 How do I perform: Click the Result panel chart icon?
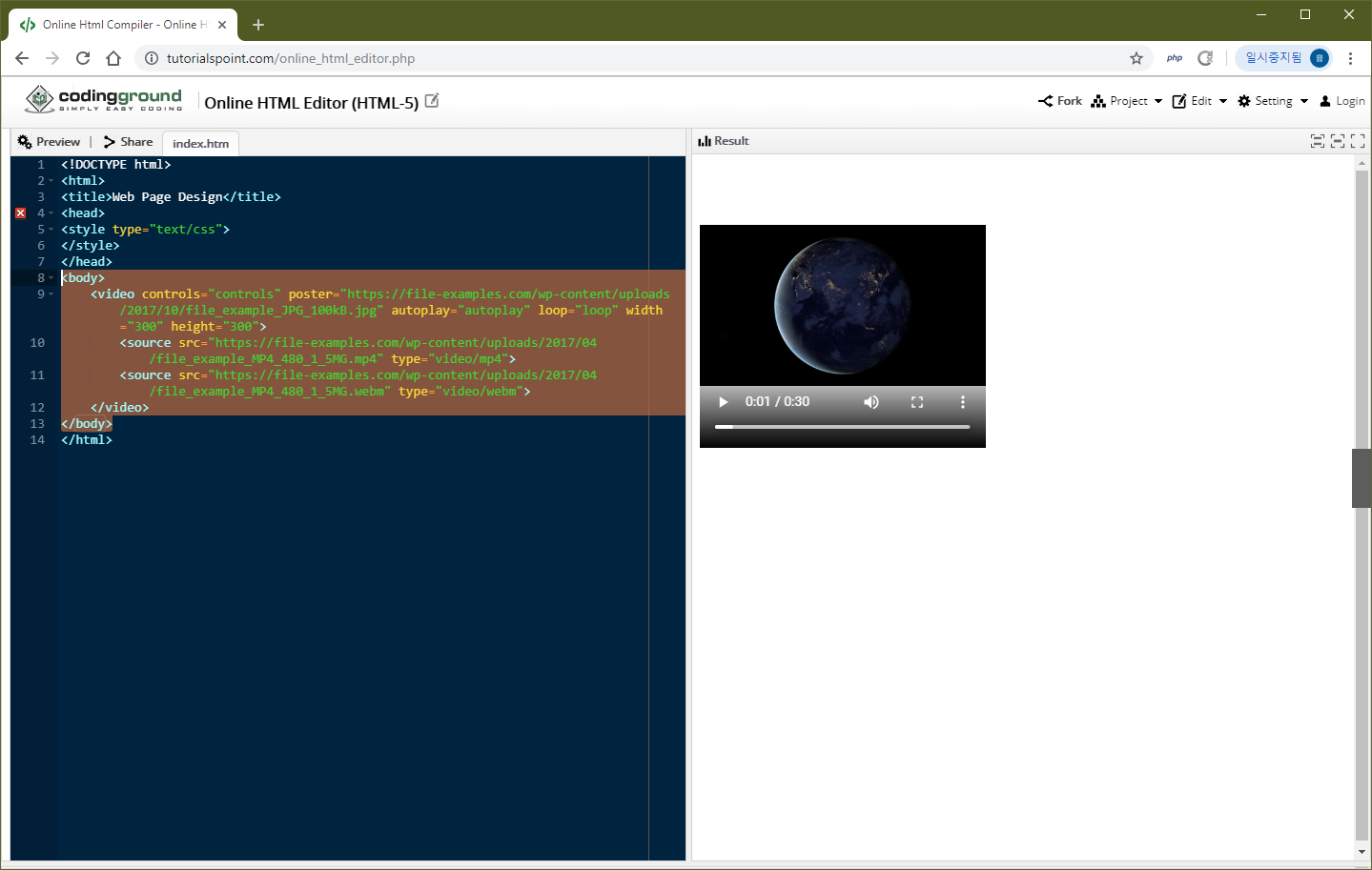pyautogui.click(x=706, y=140)
